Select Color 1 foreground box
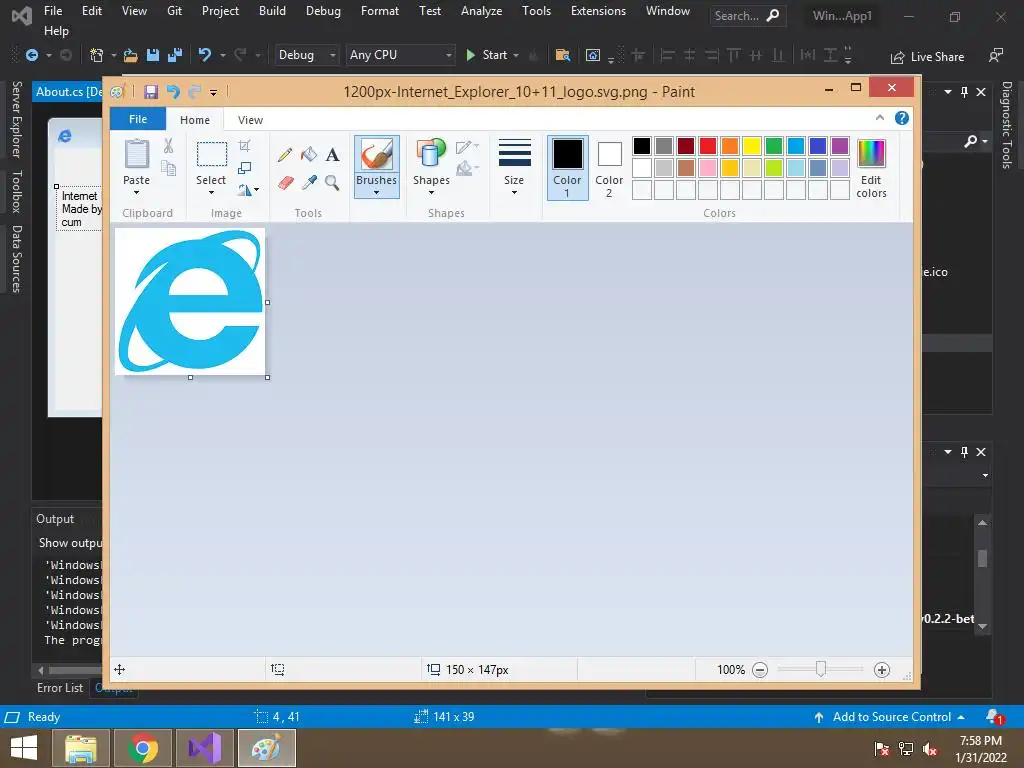 tap(568, 168)
